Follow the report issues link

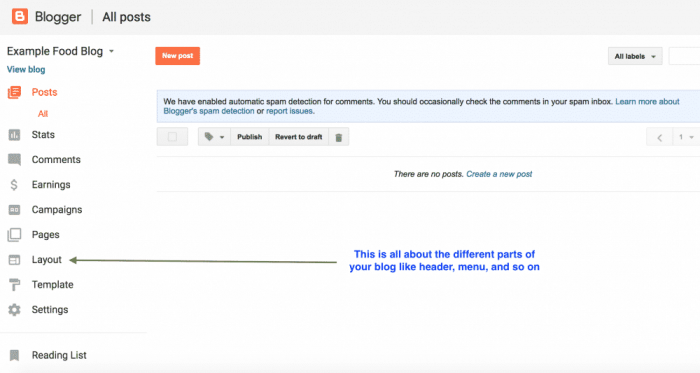(289, 111)
